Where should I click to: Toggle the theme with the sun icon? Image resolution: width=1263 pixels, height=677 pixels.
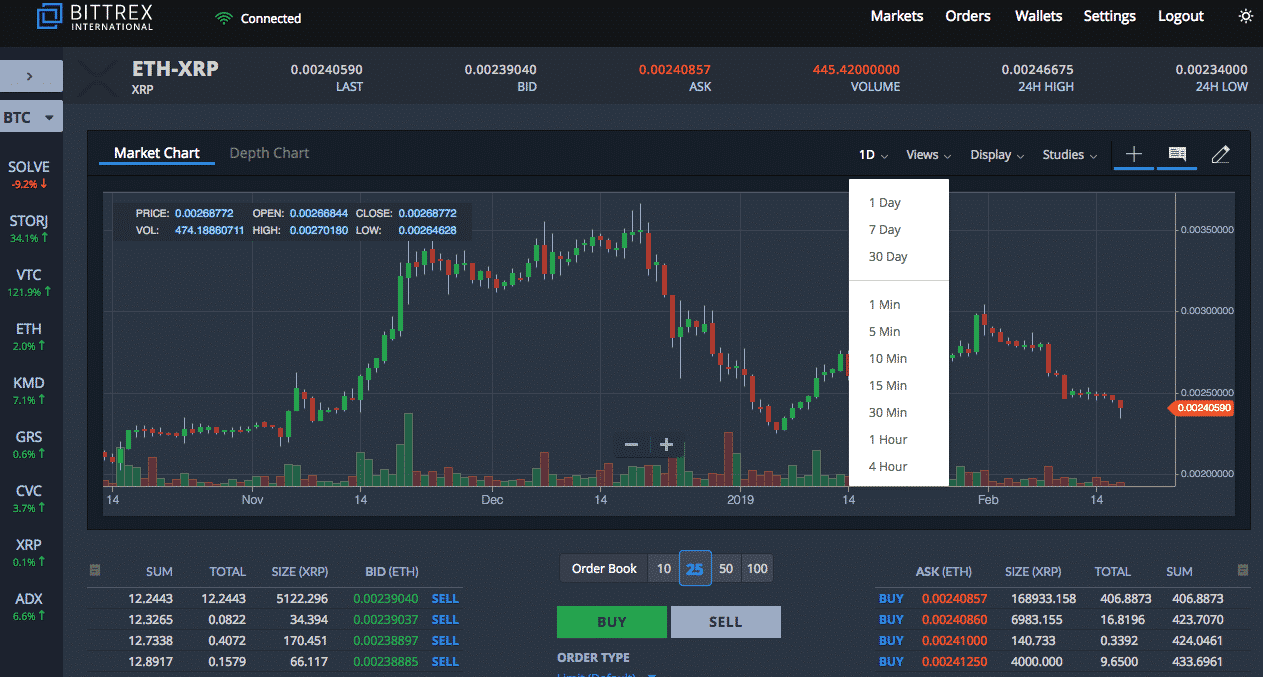click(x=1245, y=16)
